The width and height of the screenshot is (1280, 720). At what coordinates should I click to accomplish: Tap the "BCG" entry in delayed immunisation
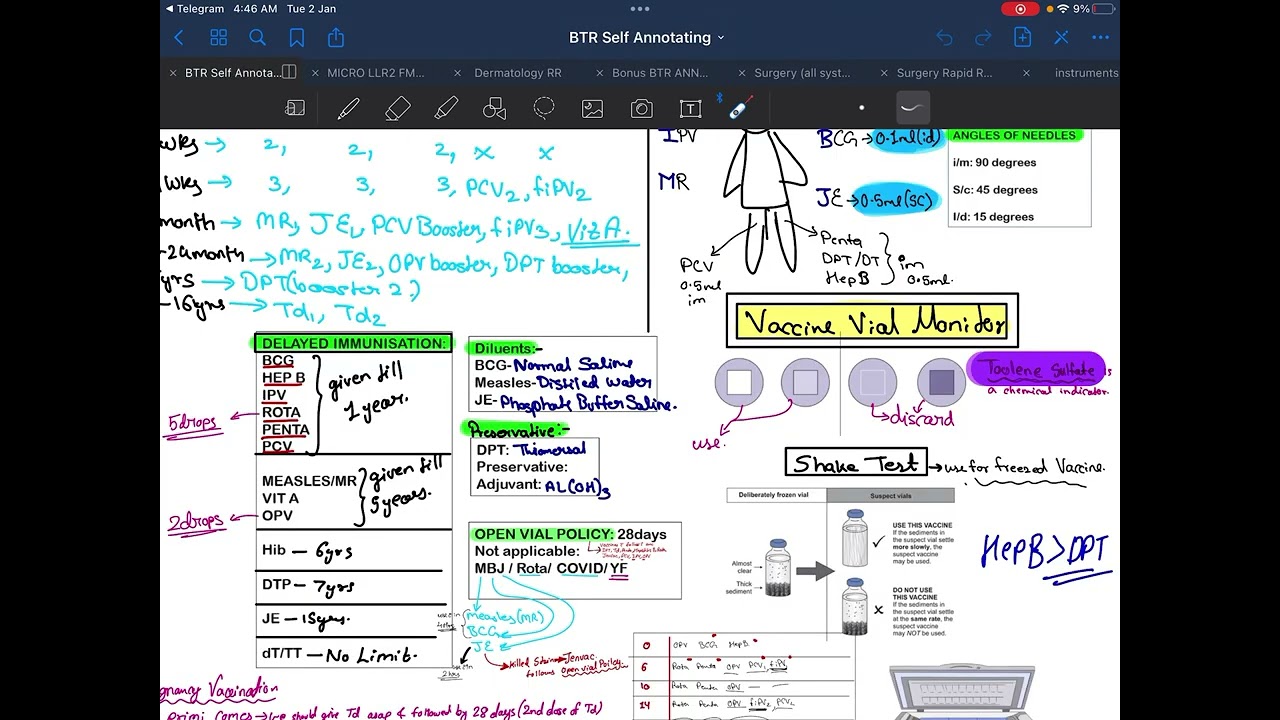pos(278,361)
